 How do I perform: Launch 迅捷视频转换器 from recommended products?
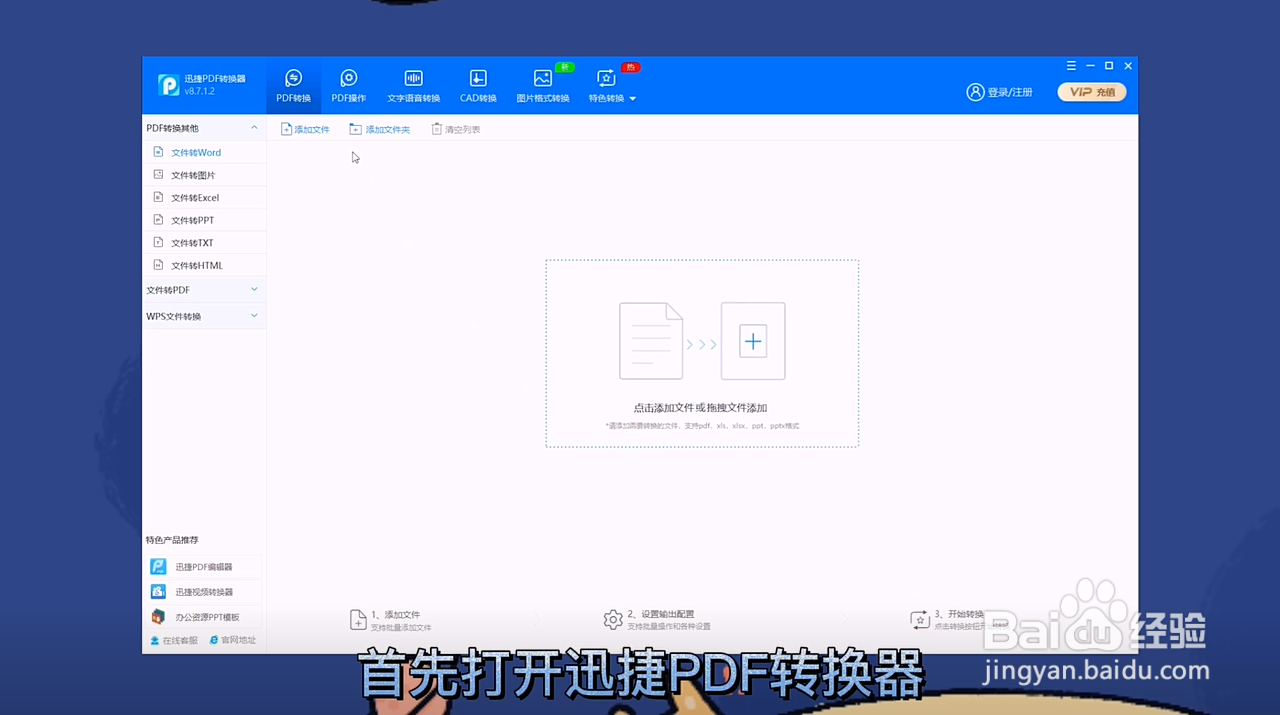203,591
